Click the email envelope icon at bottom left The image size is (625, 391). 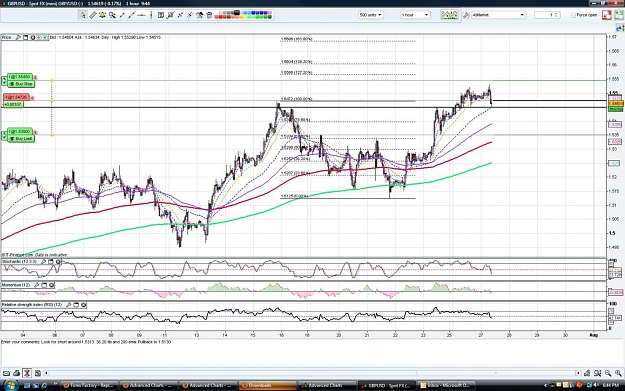pyautogui.click(x=6, y=373)
